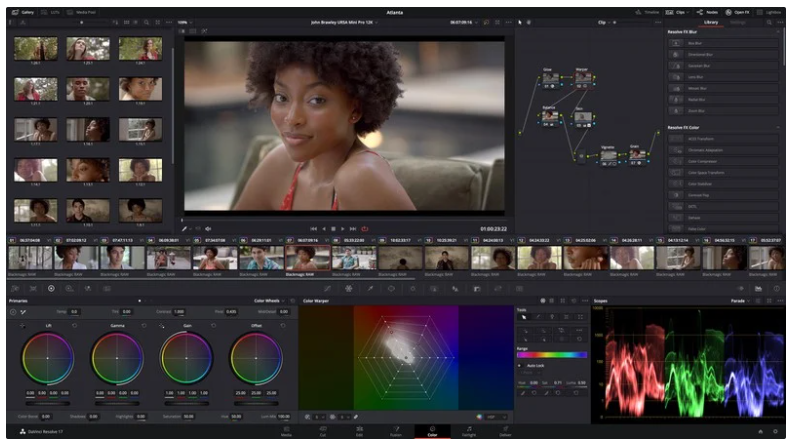
Task: Click the Gain wheel white point picker
Action: click(161, 325)
